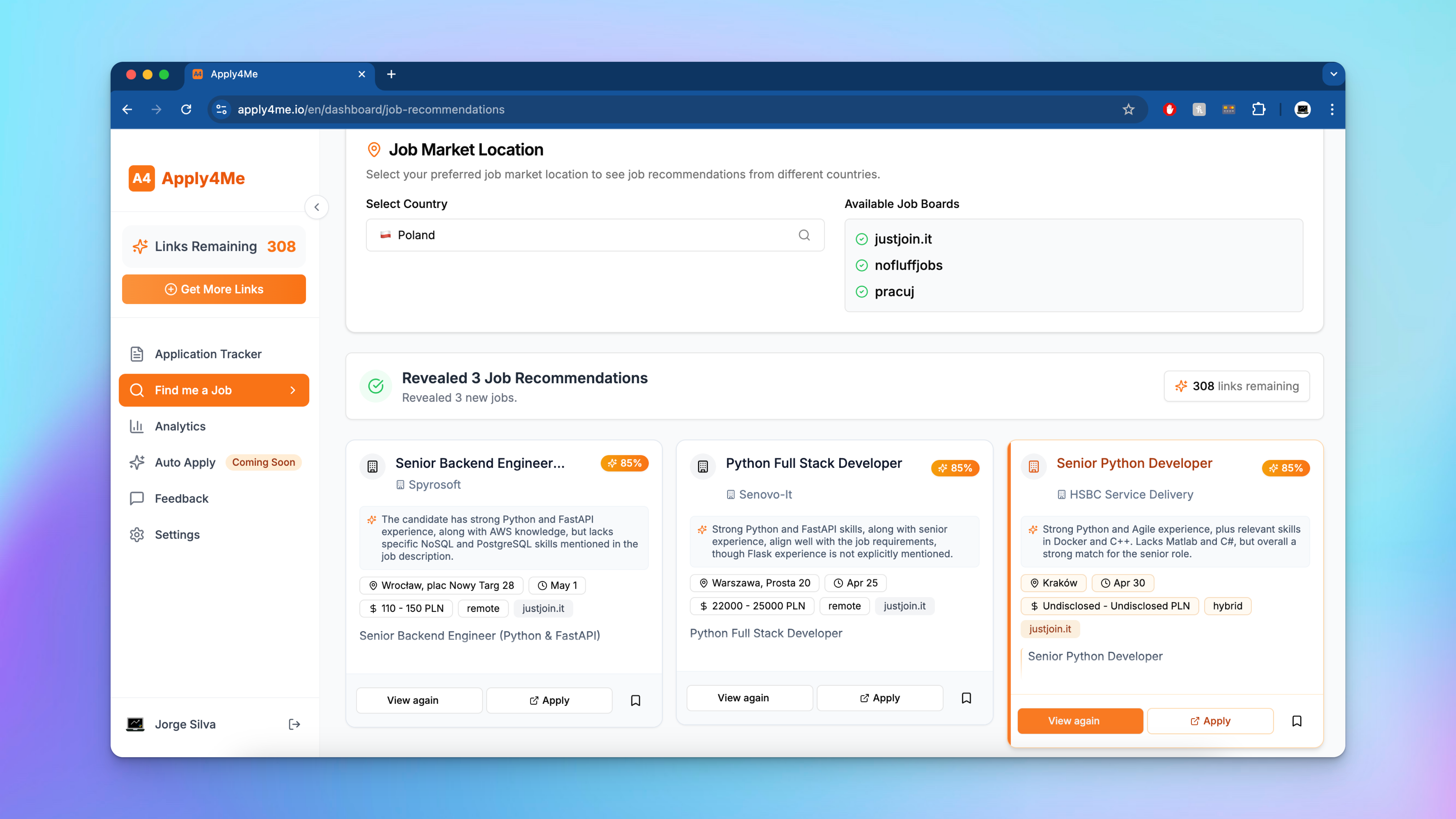
Task: Click the Feedback chat icon
Action: click(137, 499)
